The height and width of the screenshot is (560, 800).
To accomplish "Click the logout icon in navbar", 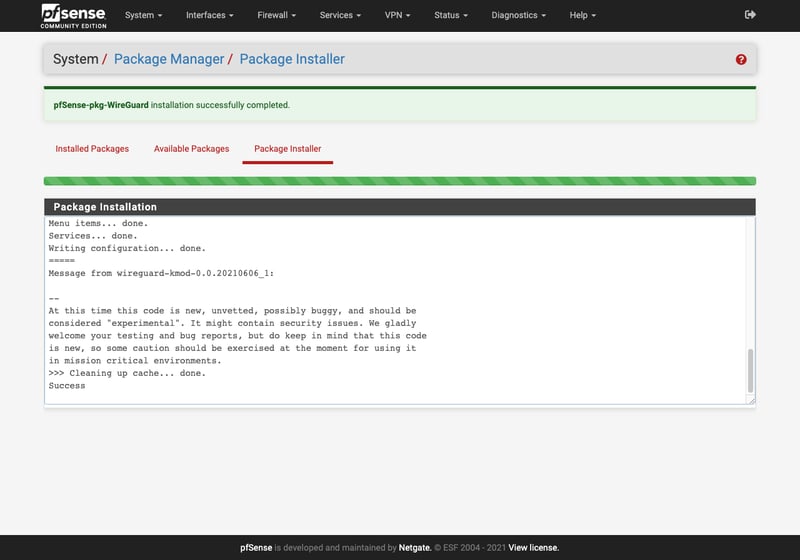I will click(x=751, y=15).
